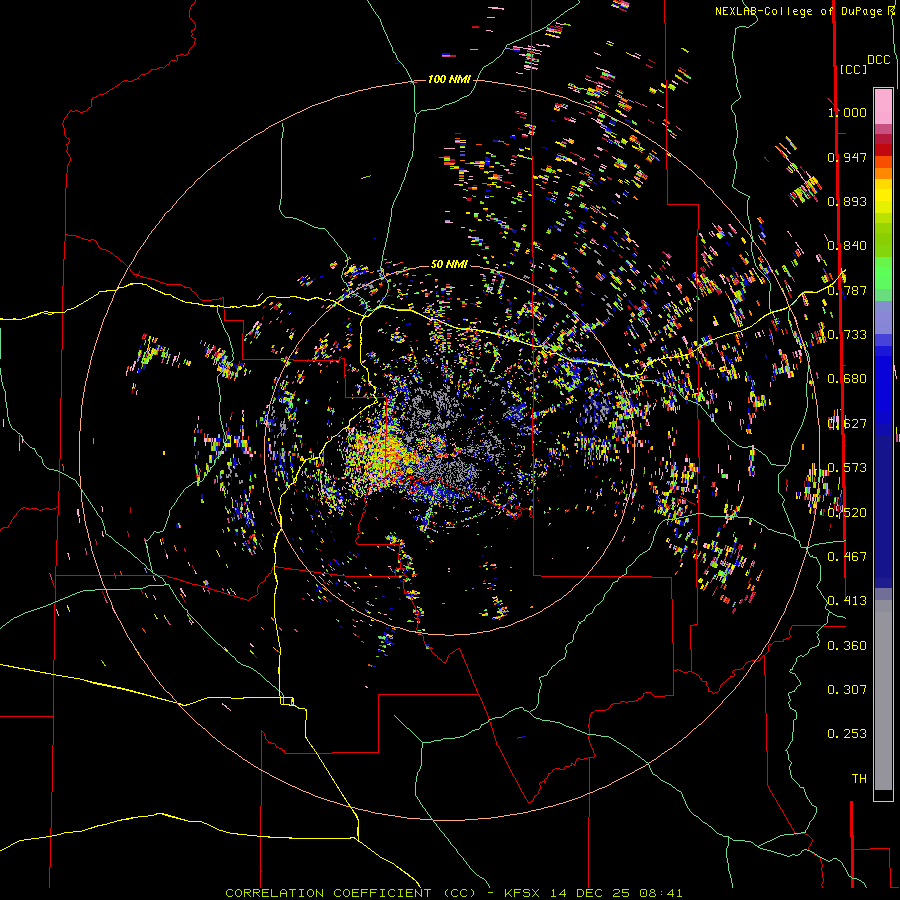Click the 0.787 scale value
Viewport: 900px width, 900px height.
click(x=847, y=290)
